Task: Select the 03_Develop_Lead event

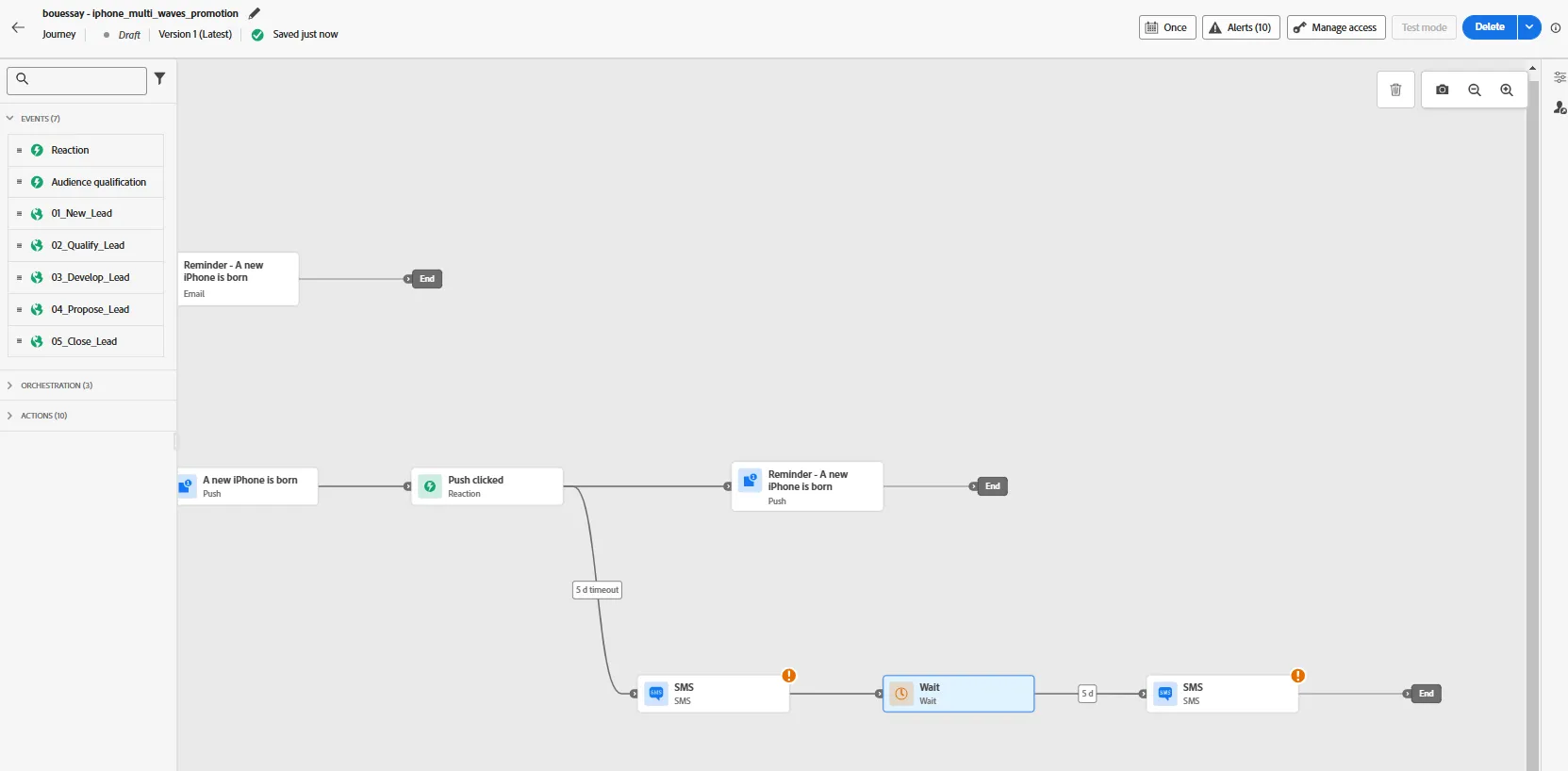Action: tap(86, 277)
